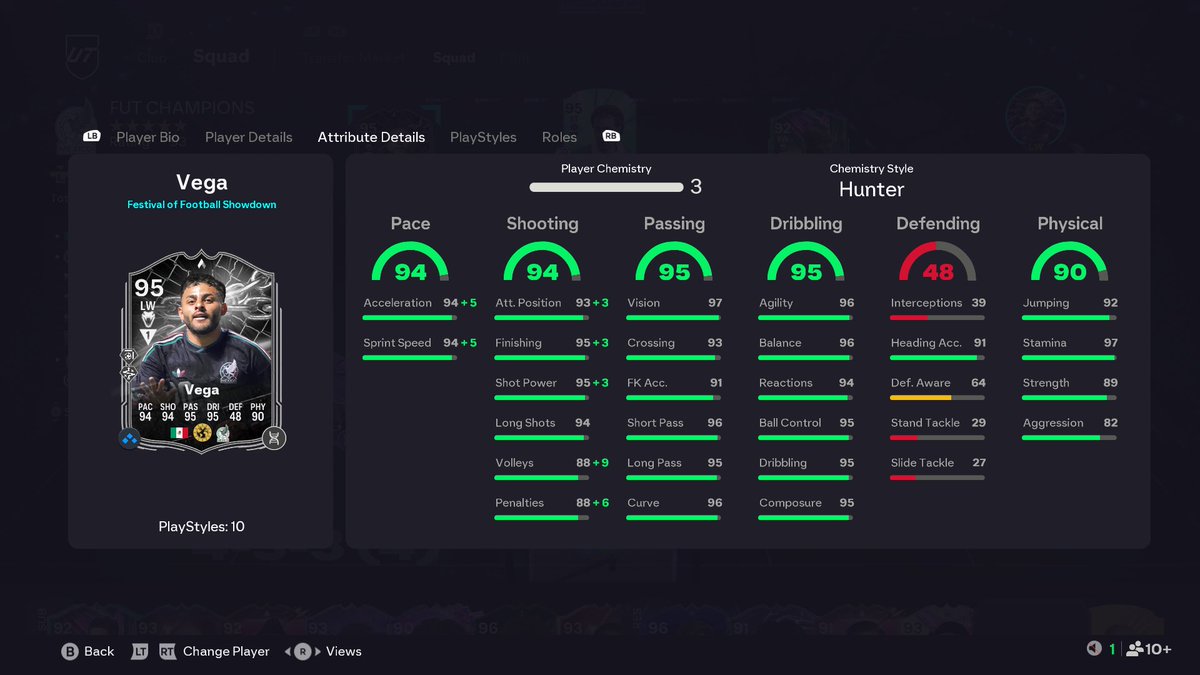1200x675 pixels.
Task: Click the Back label
Action: tap(99, 651)
